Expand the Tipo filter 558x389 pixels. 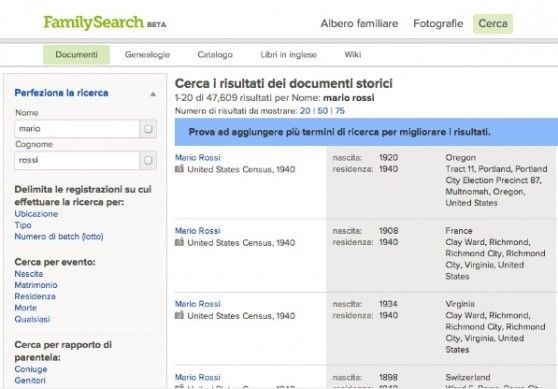pyautogui.click(x=23, y=225)
